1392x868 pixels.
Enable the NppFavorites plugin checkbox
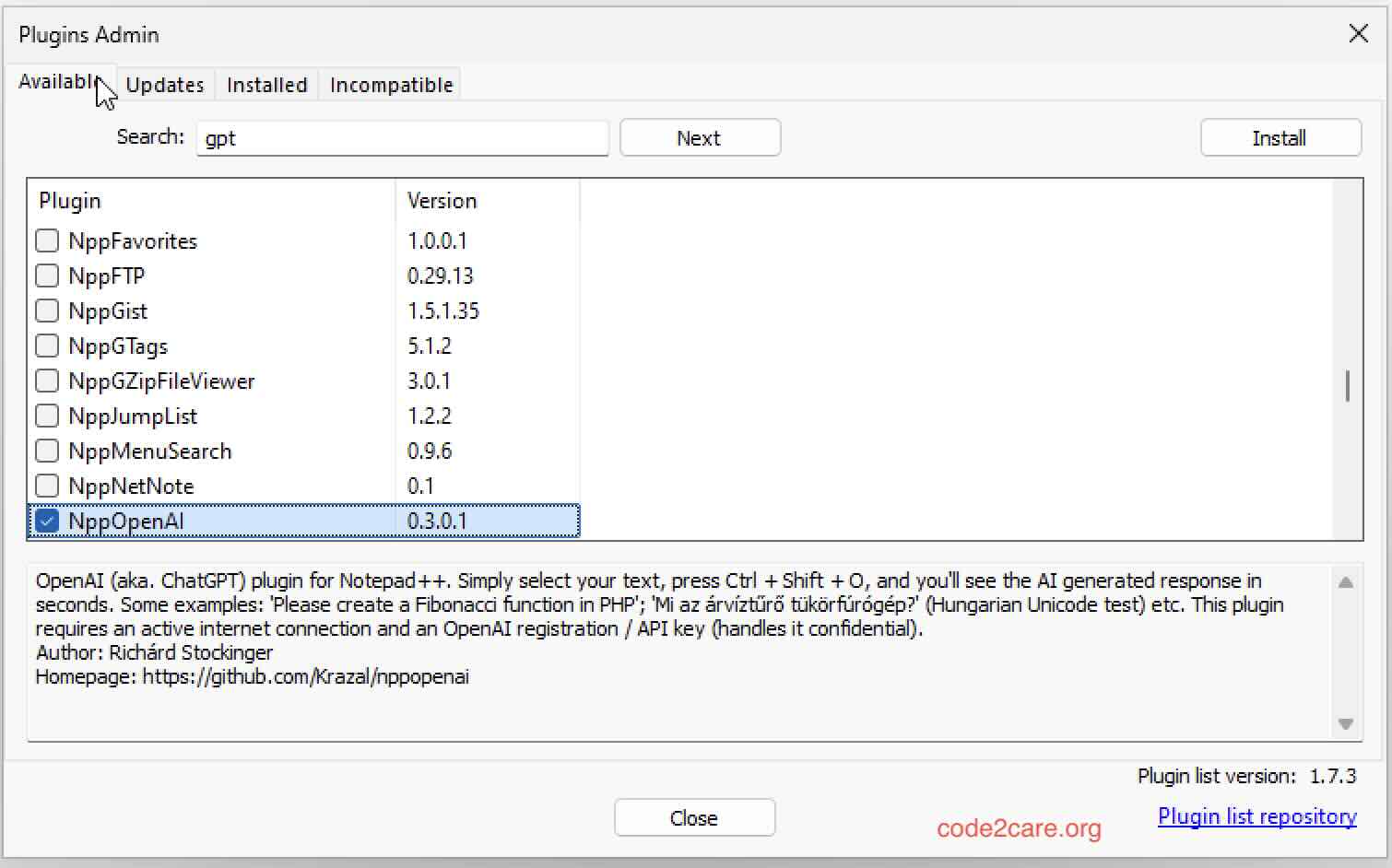(x=47, y=240)
